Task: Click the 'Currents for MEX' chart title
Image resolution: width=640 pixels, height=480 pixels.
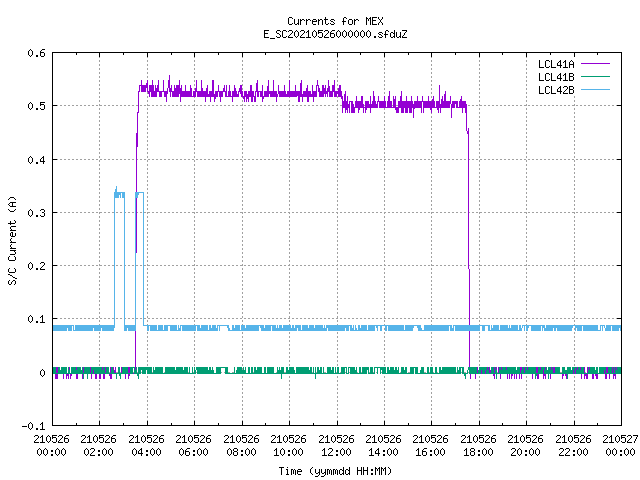Action: 335,21
